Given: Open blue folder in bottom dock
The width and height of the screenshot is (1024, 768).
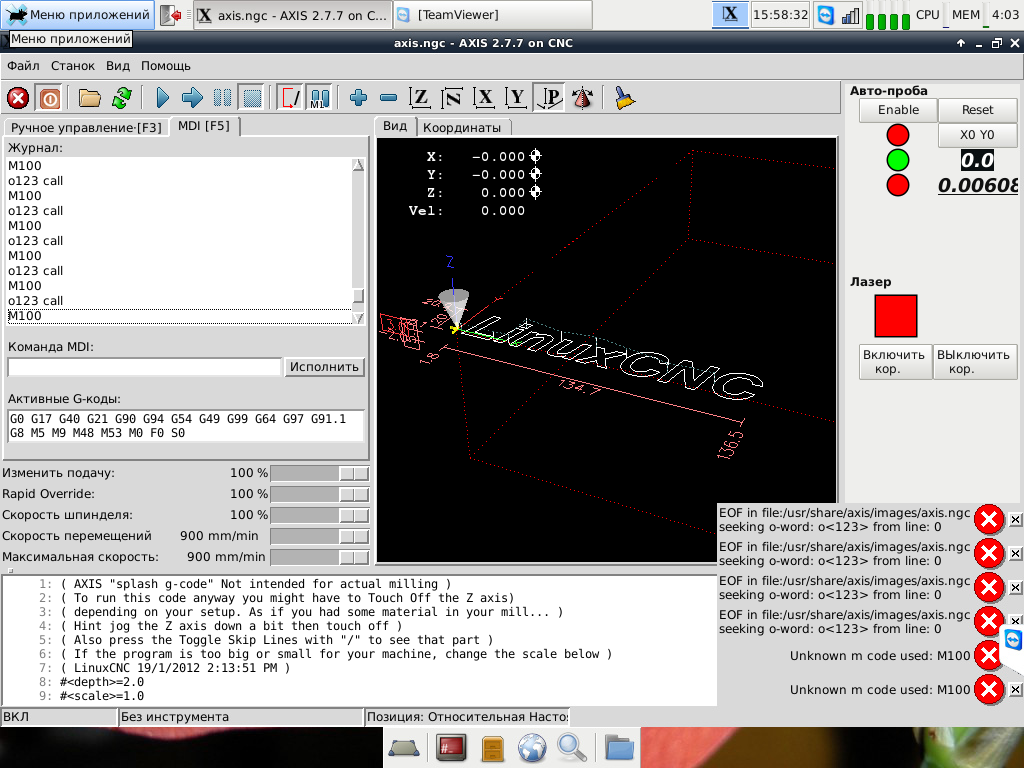Looking at the screenshot, I should (618, 748).
